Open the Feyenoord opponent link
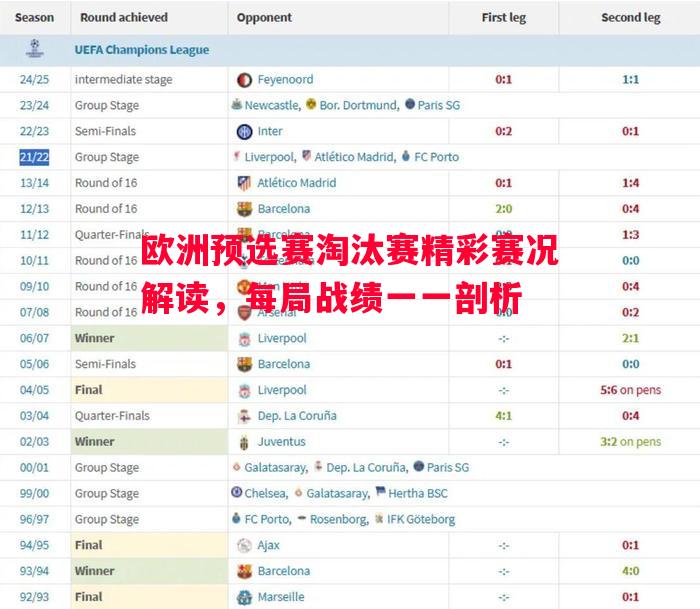 click(285, 79)
